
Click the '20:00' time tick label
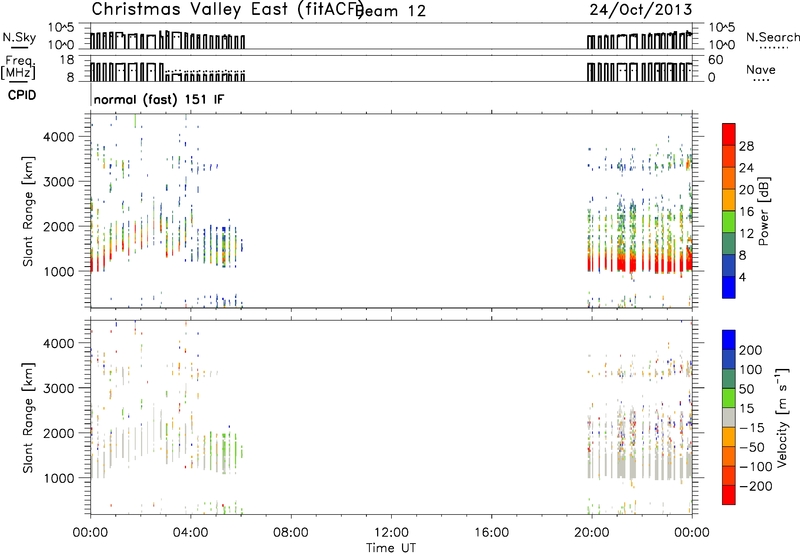[592, 533]
